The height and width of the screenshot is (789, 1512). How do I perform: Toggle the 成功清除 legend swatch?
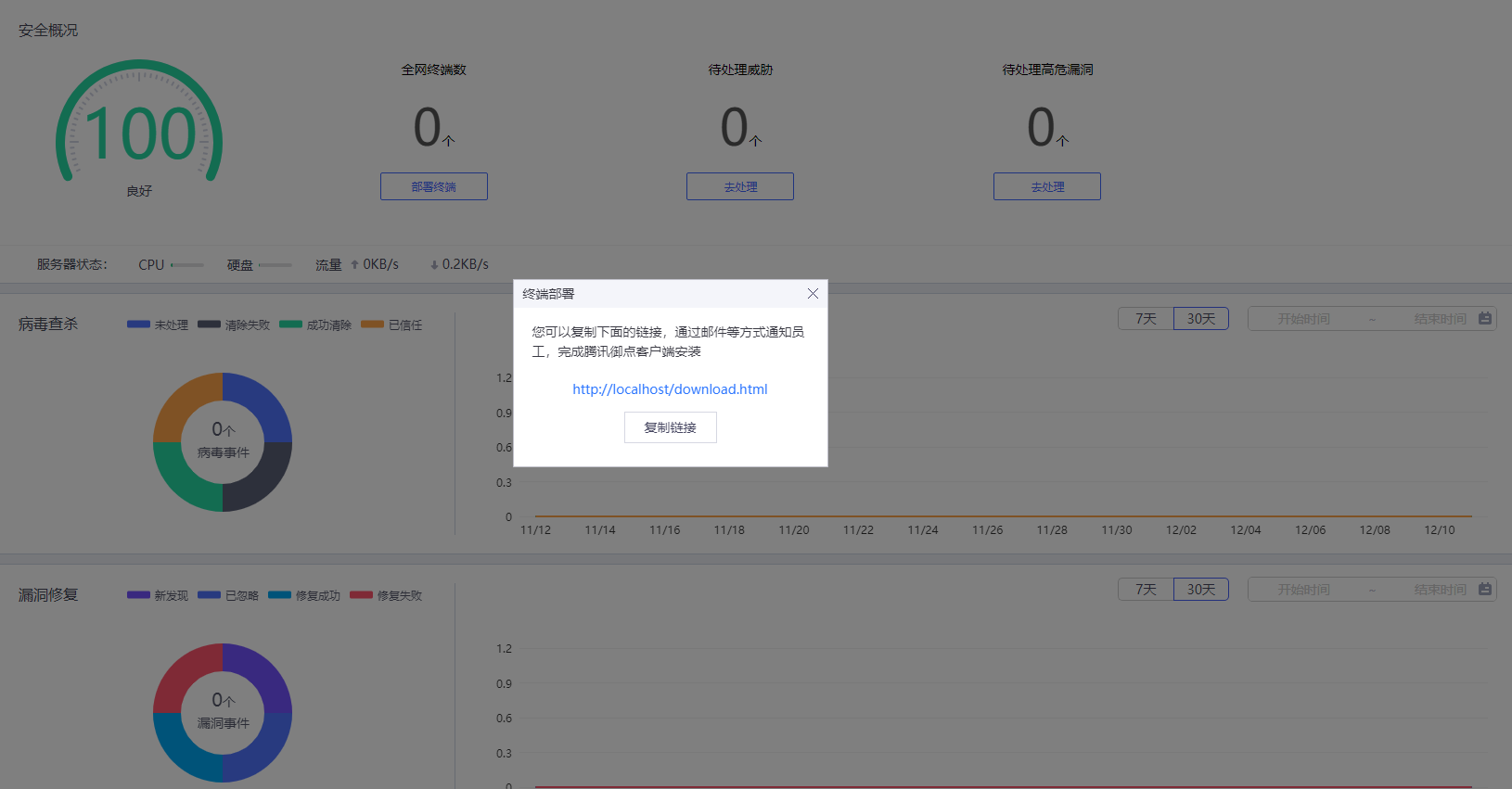tap(290, 325)
